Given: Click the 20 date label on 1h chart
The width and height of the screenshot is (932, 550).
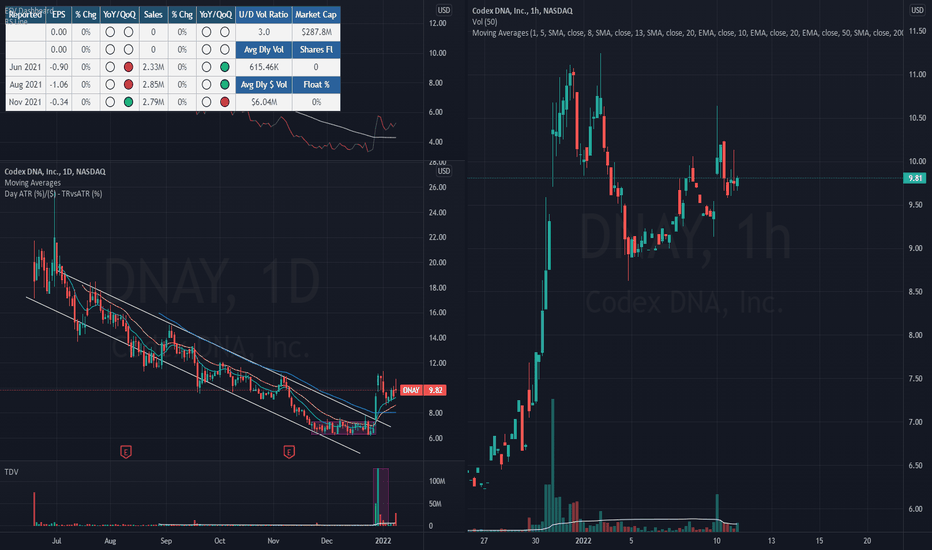Looking at the screenshot, I should (x=867, y=540).
